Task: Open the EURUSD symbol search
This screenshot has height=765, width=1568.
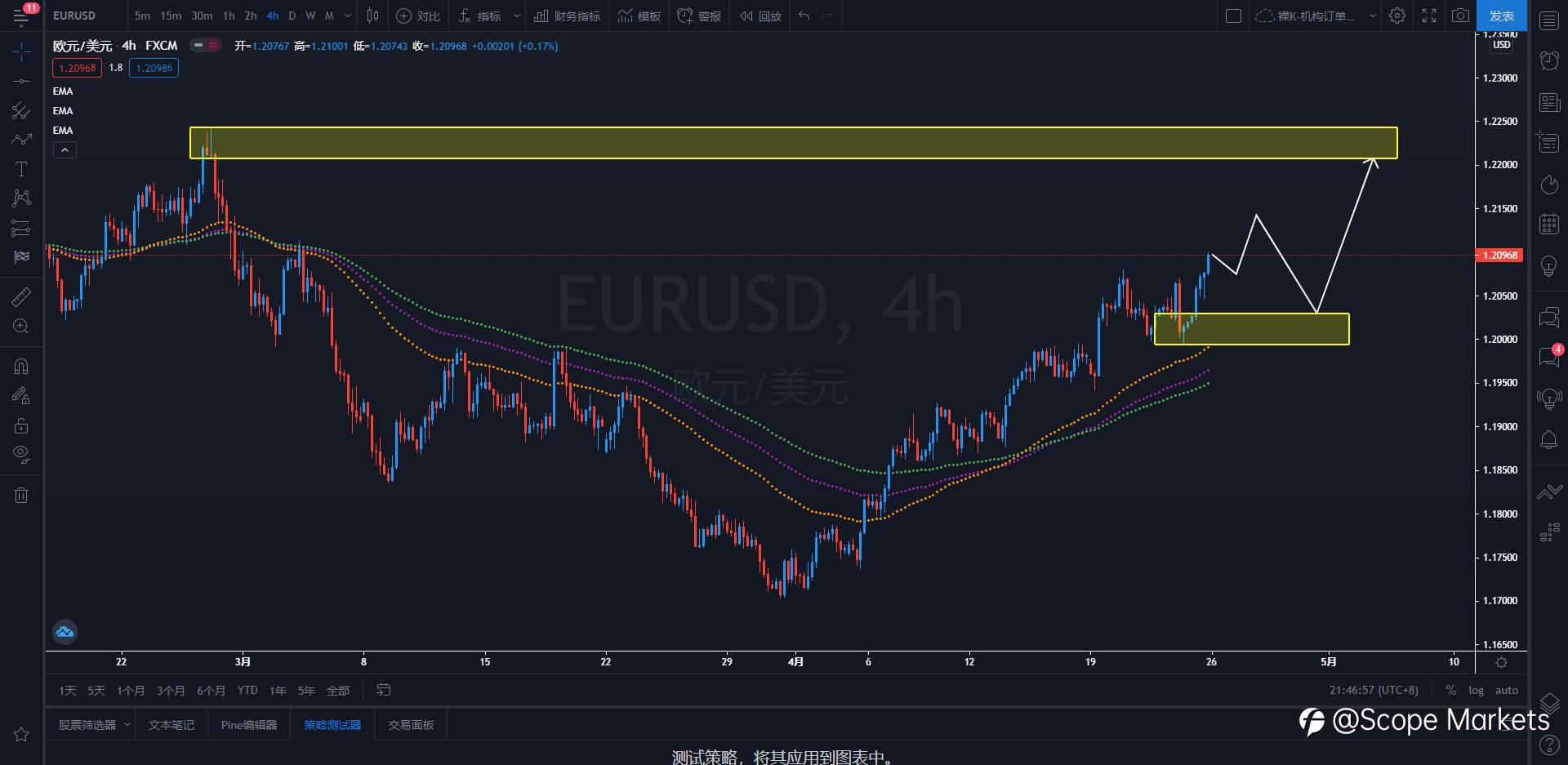Action: click(x=74, y=16)
